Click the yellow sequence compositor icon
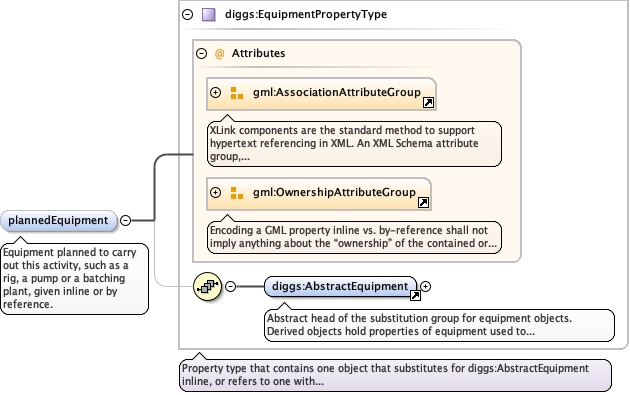The width and height of the screenshot is (630, 395). click(x=207, y=286)
